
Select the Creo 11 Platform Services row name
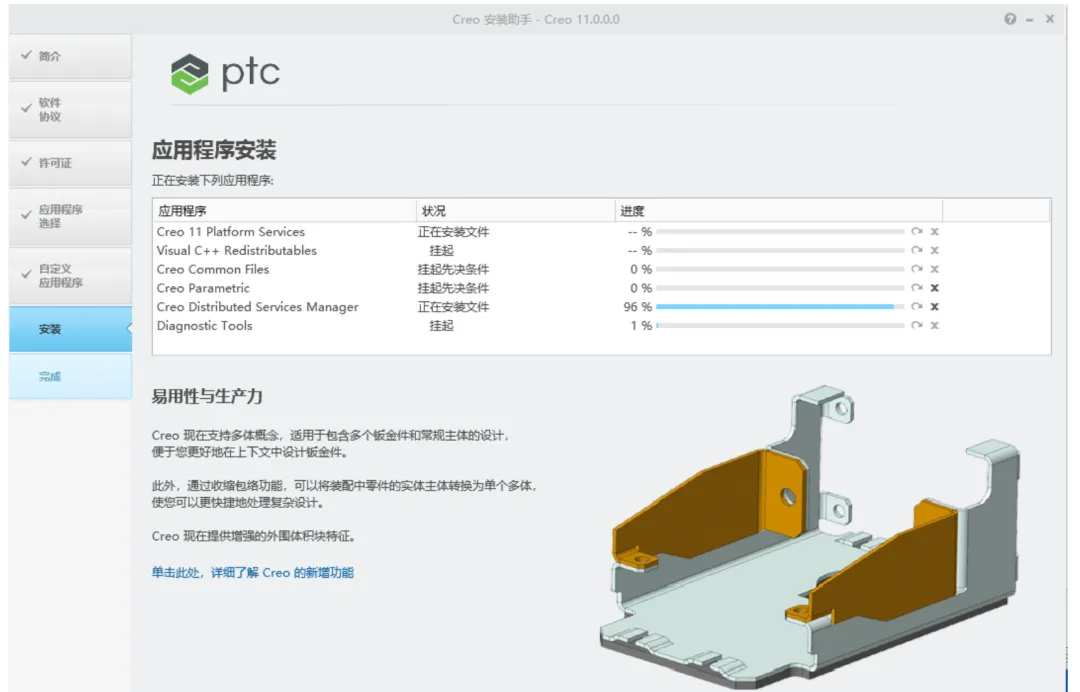point(231,231)
